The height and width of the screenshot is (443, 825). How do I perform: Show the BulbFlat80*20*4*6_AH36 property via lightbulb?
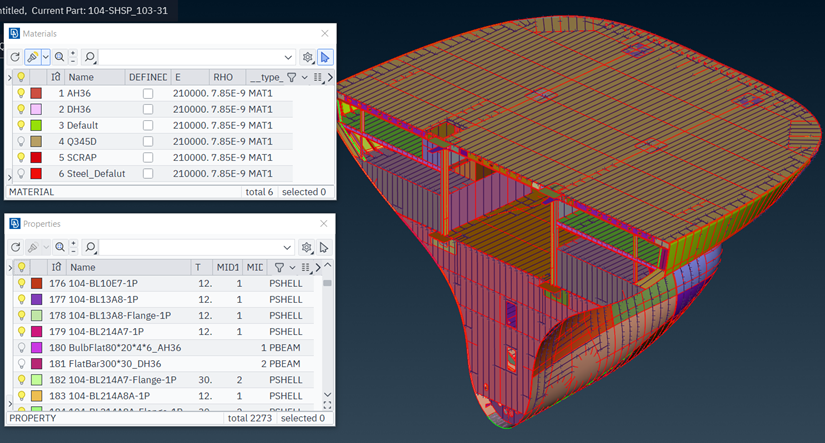20,347
